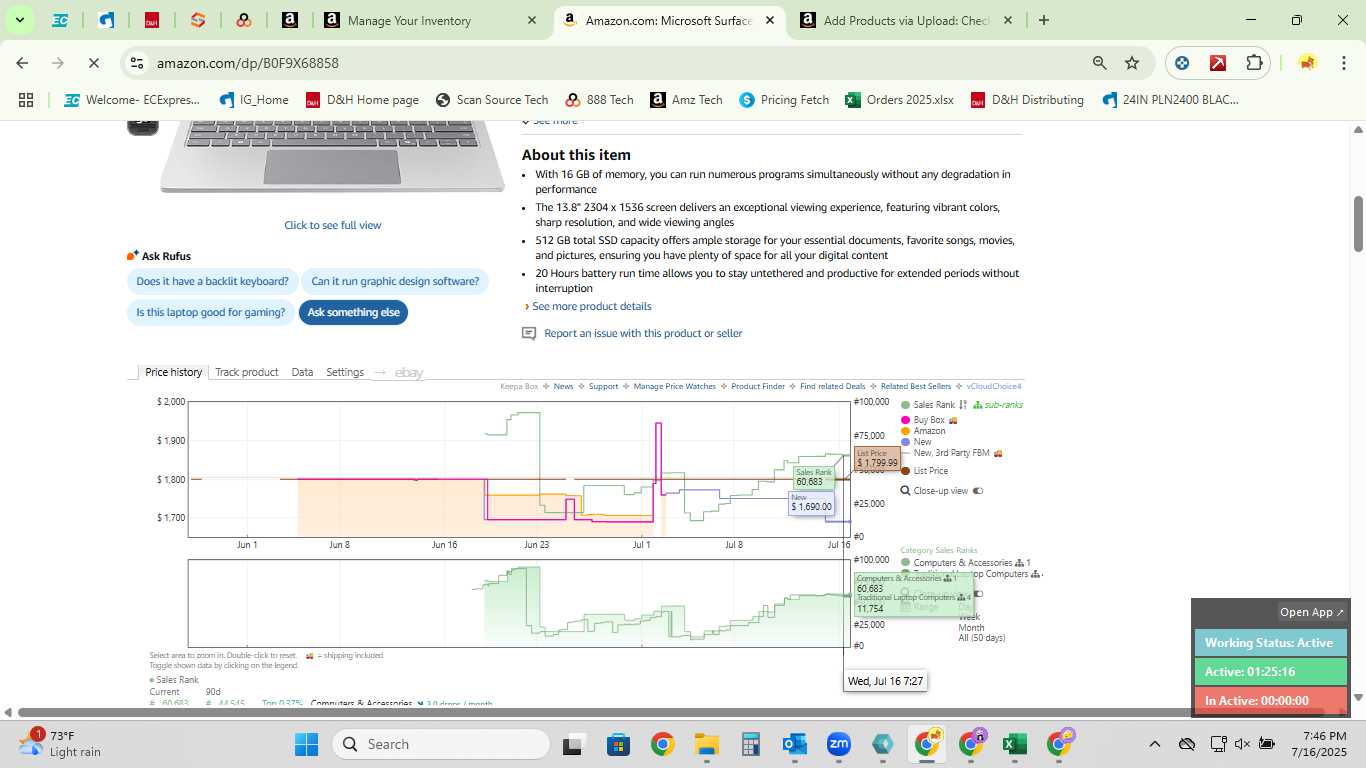Open D&H Home page bookmark
Viewport: 1366px width, 768px height.
362,100
